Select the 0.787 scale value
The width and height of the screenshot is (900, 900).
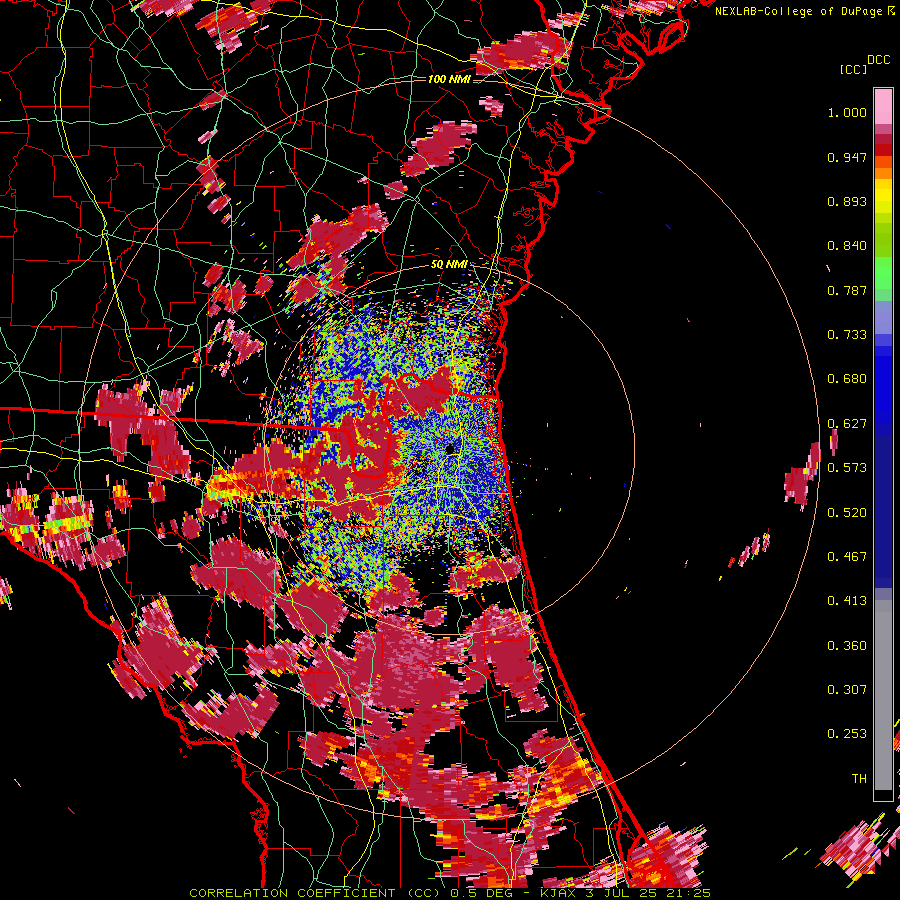(847, 290)
